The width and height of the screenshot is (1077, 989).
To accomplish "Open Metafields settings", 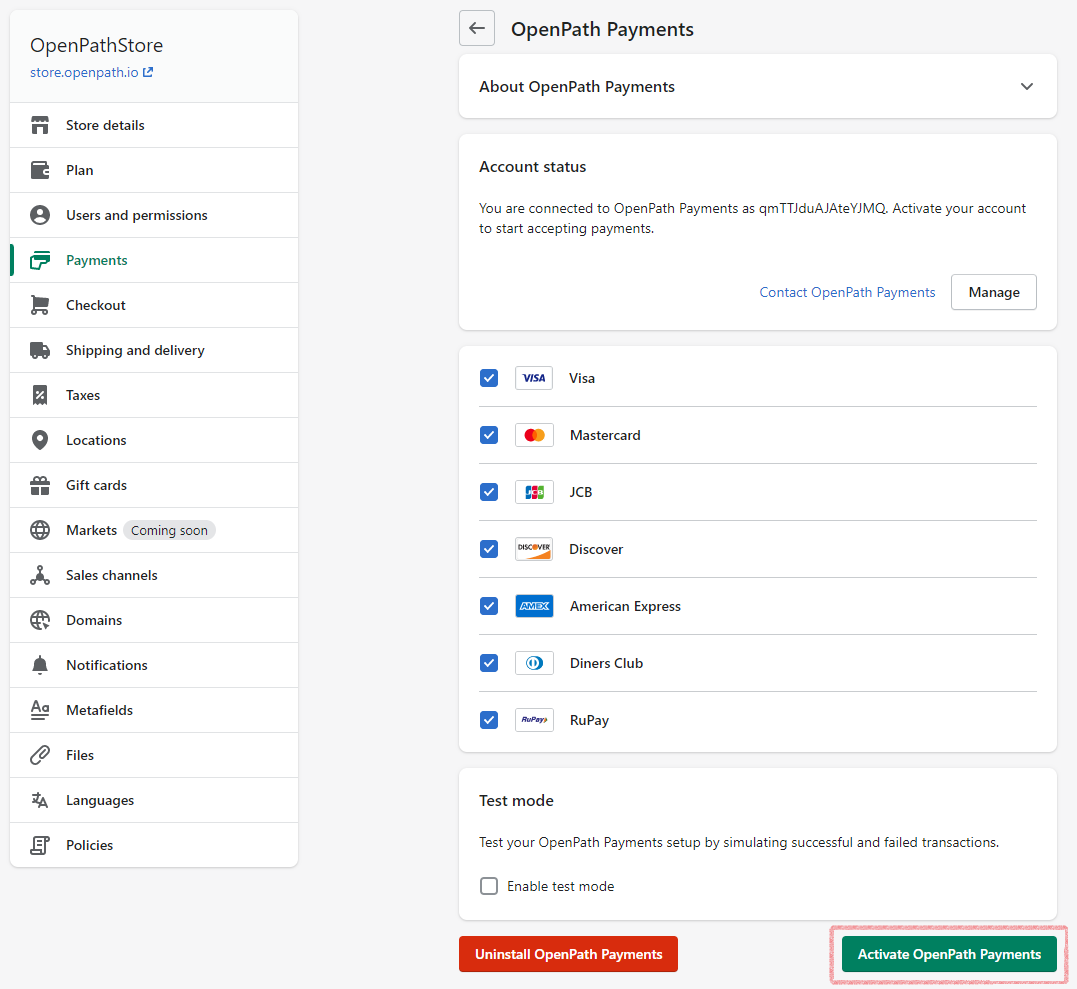I will (x=154, y=710).
